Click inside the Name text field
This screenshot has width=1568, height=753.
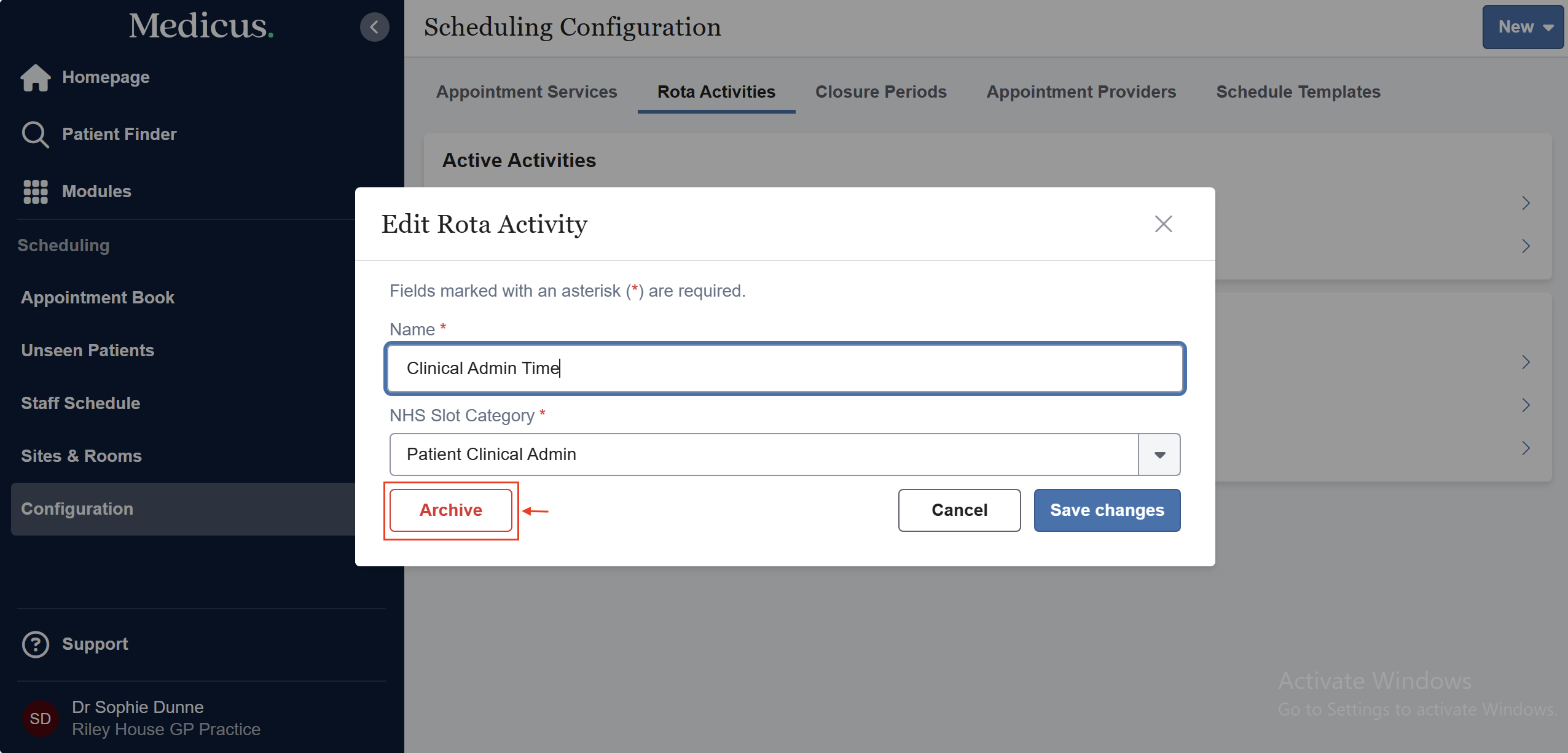point(783,368)
